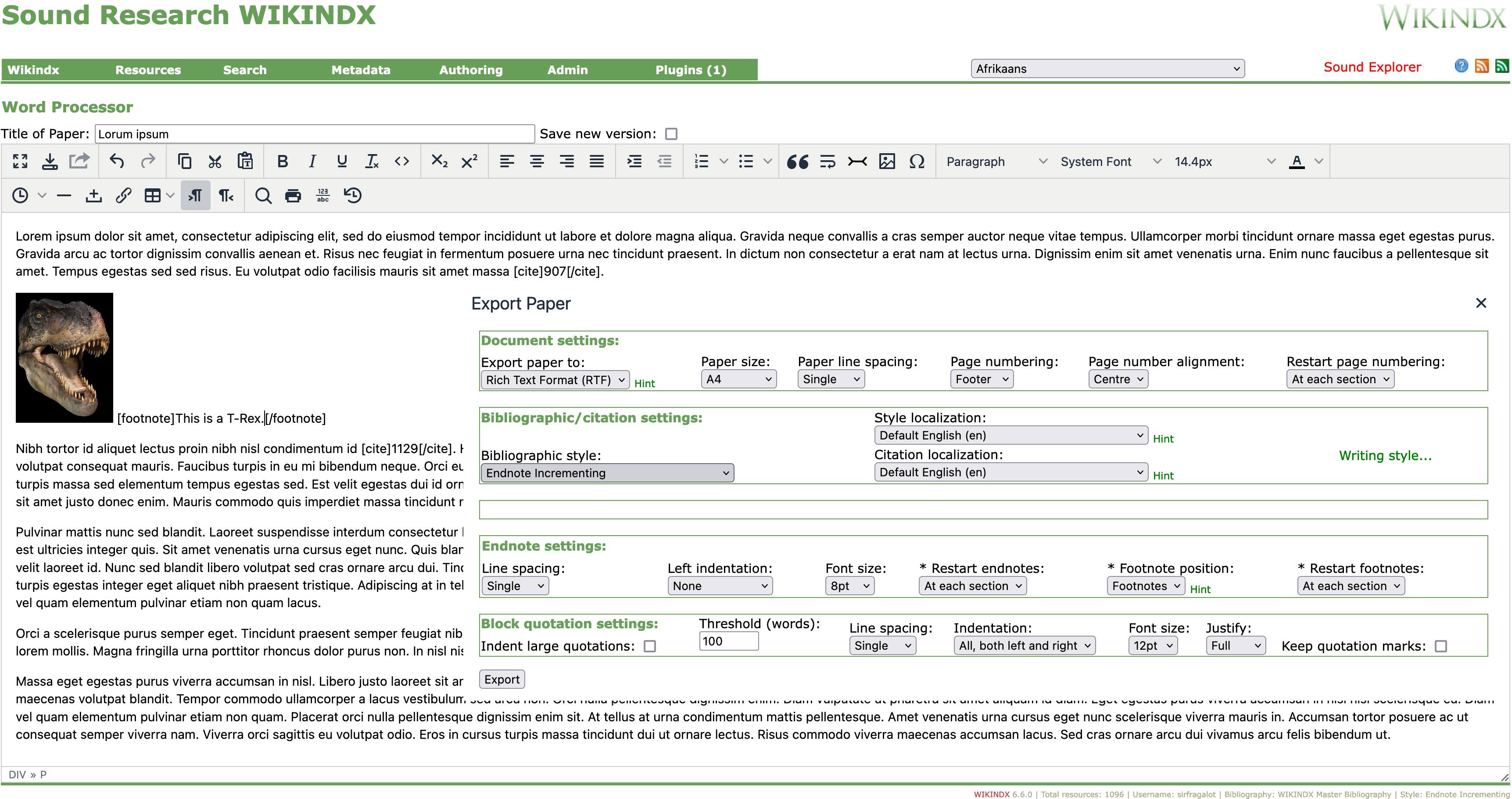
Task: Open the Writing style... link
Action: [1385, 456]
